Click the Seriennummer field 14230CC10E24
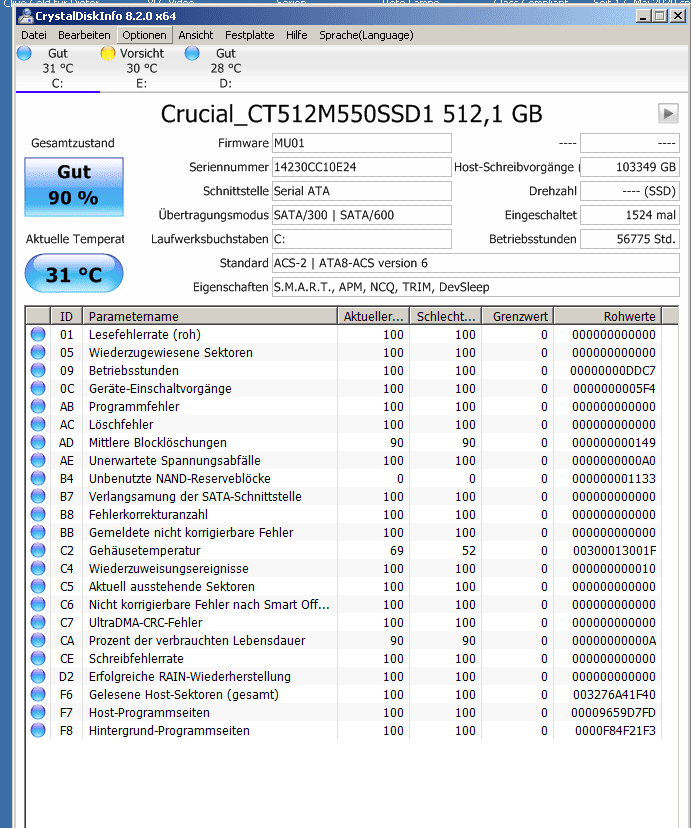 click(x=362, y=167)
